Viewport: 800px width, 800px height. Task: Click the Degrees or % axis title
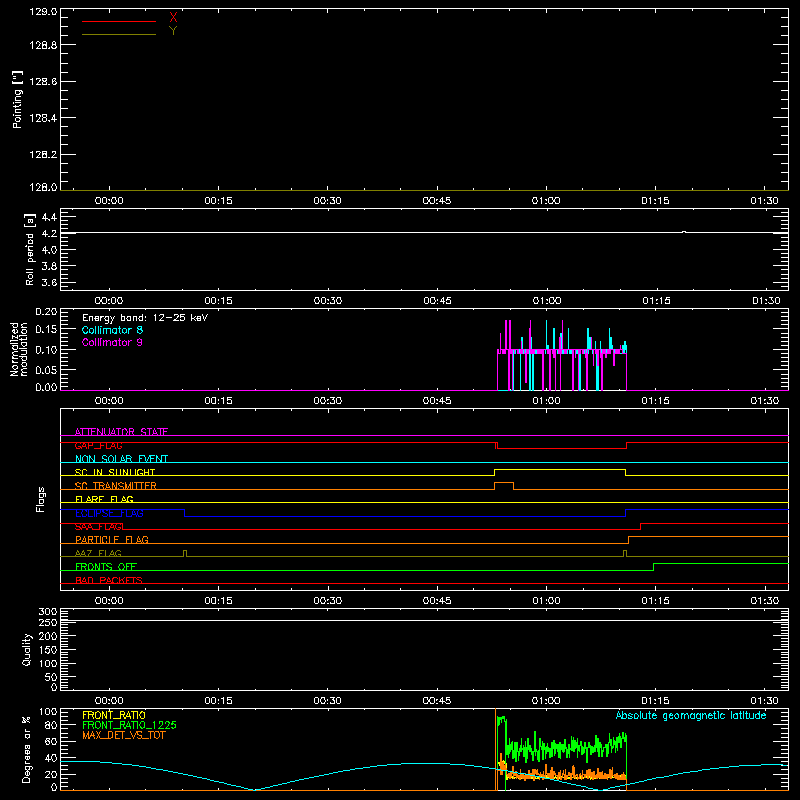point(27,749)
